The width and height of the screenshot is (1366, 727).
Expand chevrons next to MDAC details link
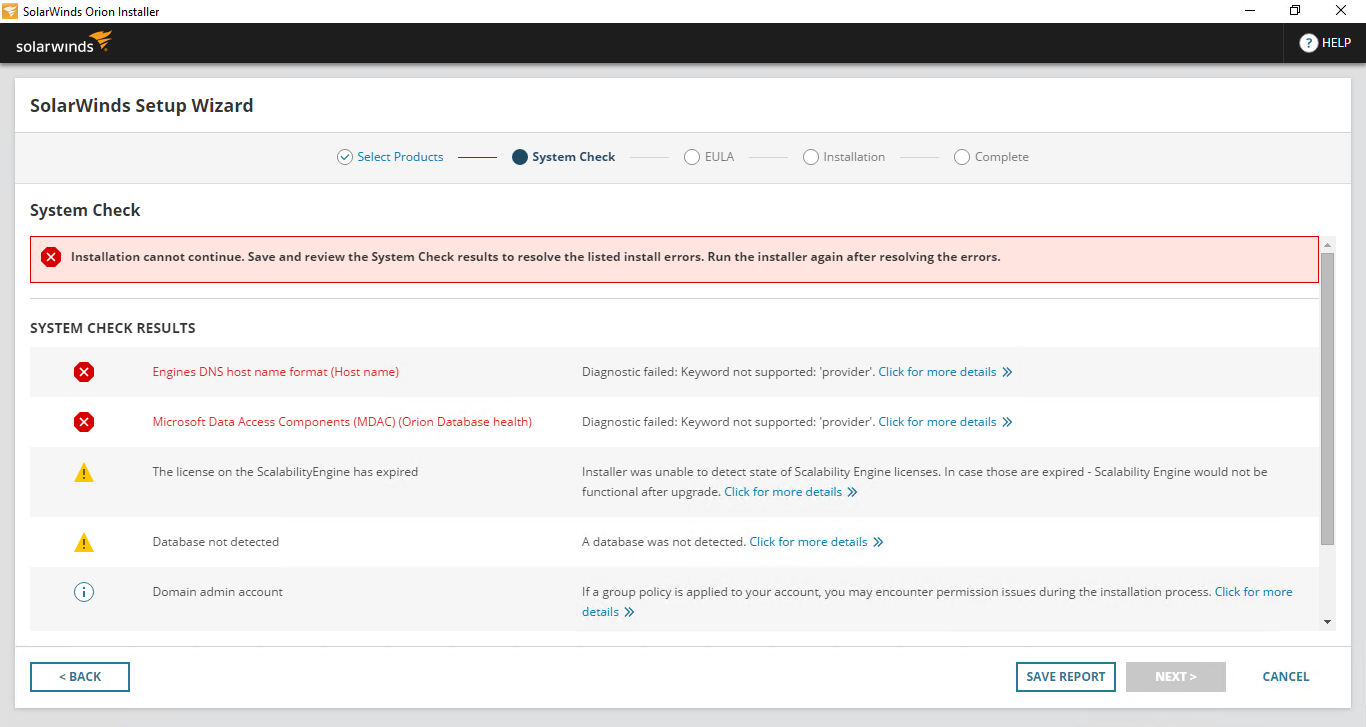pyautogui.click(x=1007, y=422)
